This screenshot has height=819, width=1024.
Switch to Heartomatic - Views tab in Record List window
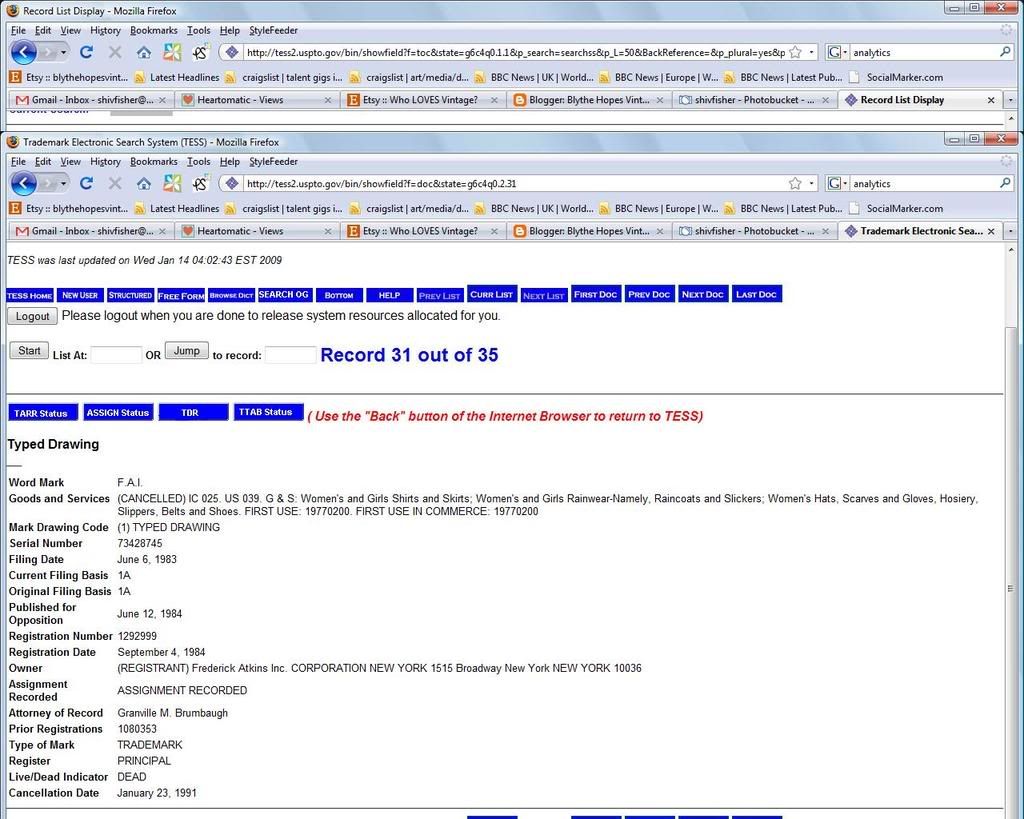pyautogui.click(x=257, y=100)
